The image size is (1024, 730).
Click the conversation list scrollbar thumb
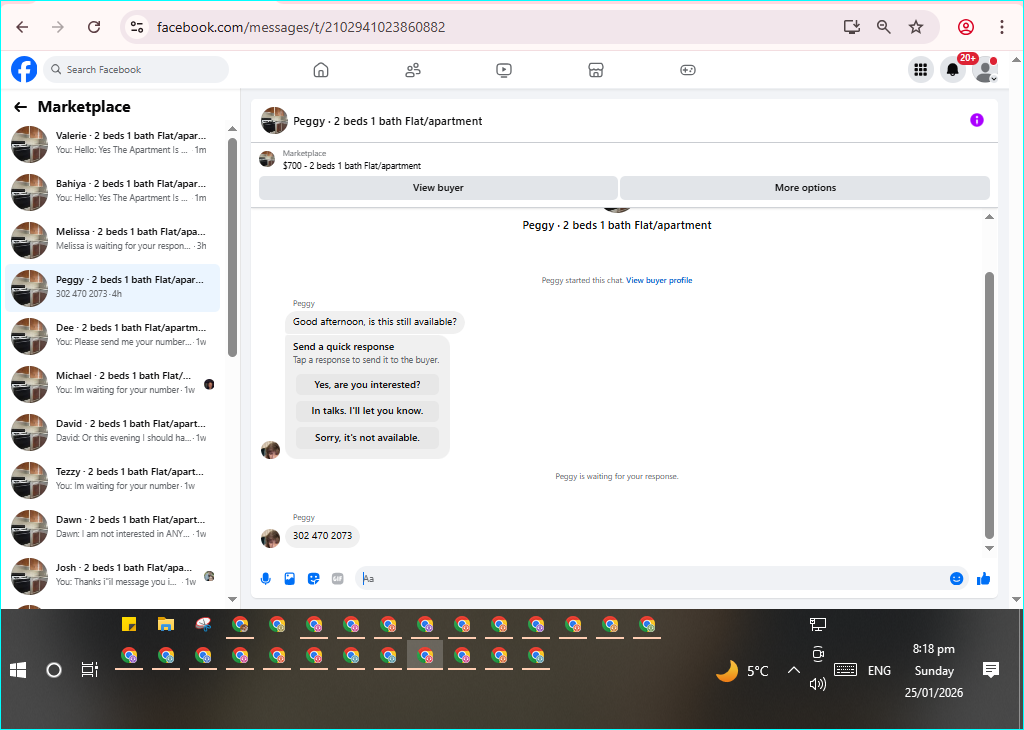coord(232,247)
